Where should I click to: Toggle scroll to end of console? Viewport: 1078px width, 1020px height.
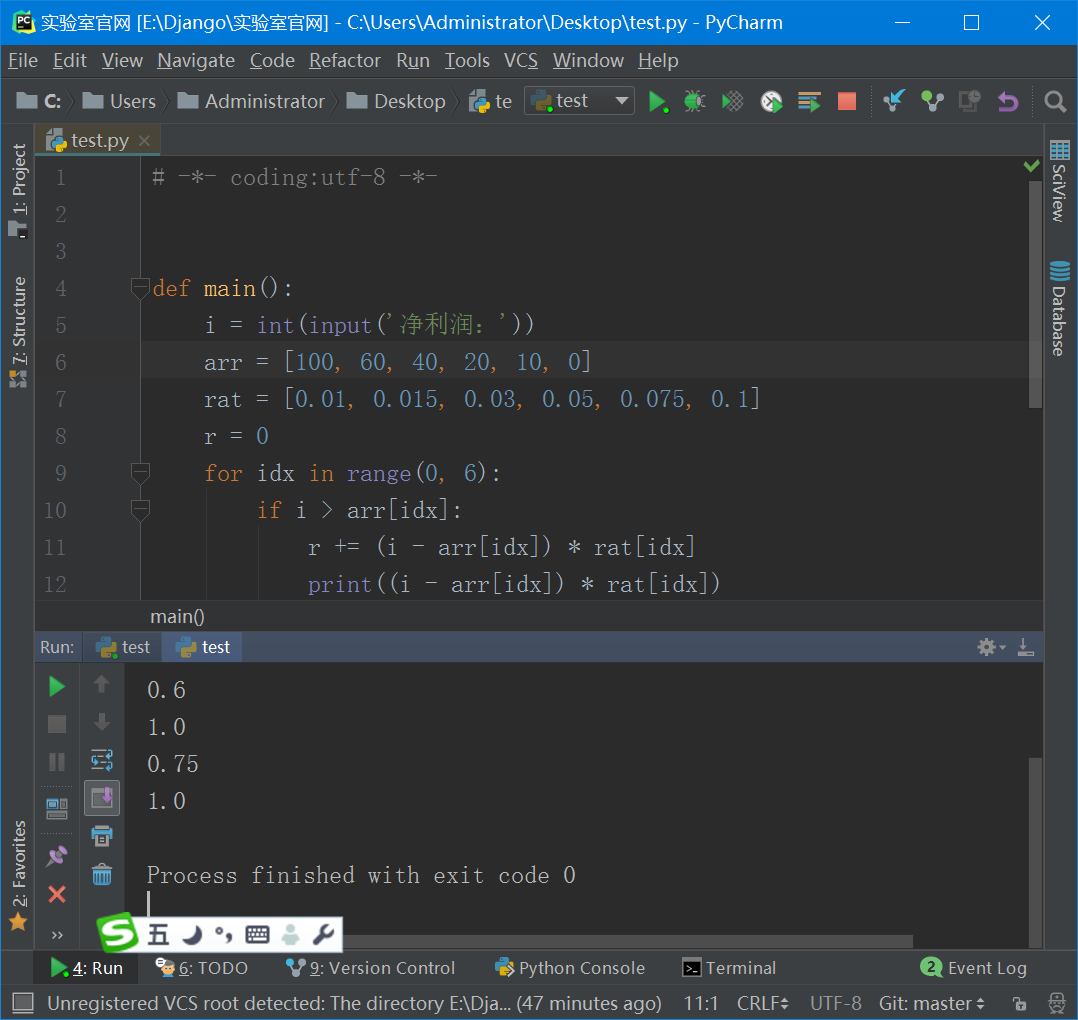coord(102,798)
